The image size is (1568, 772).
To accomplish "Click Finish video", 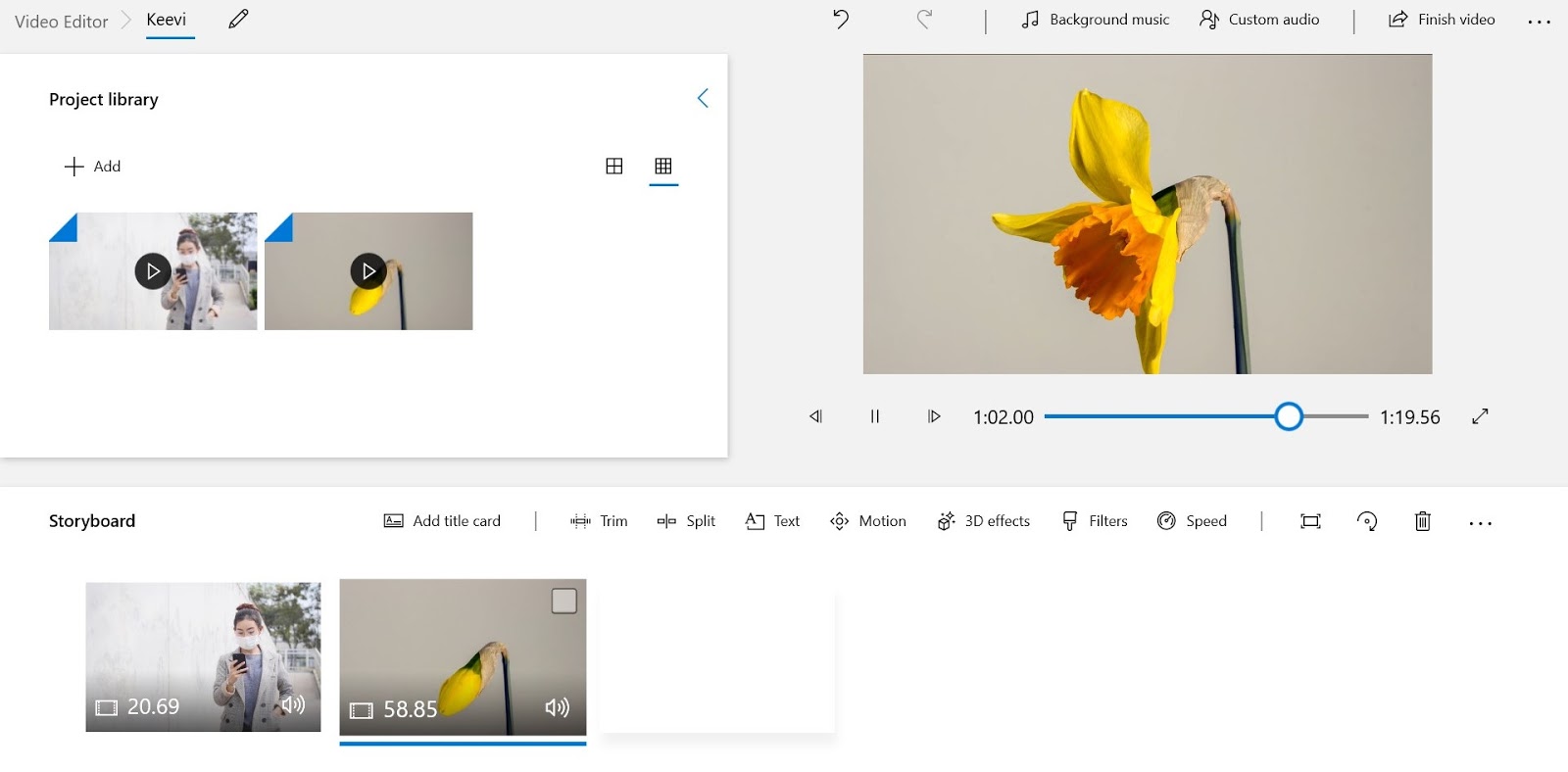I will coord(1442,20).
